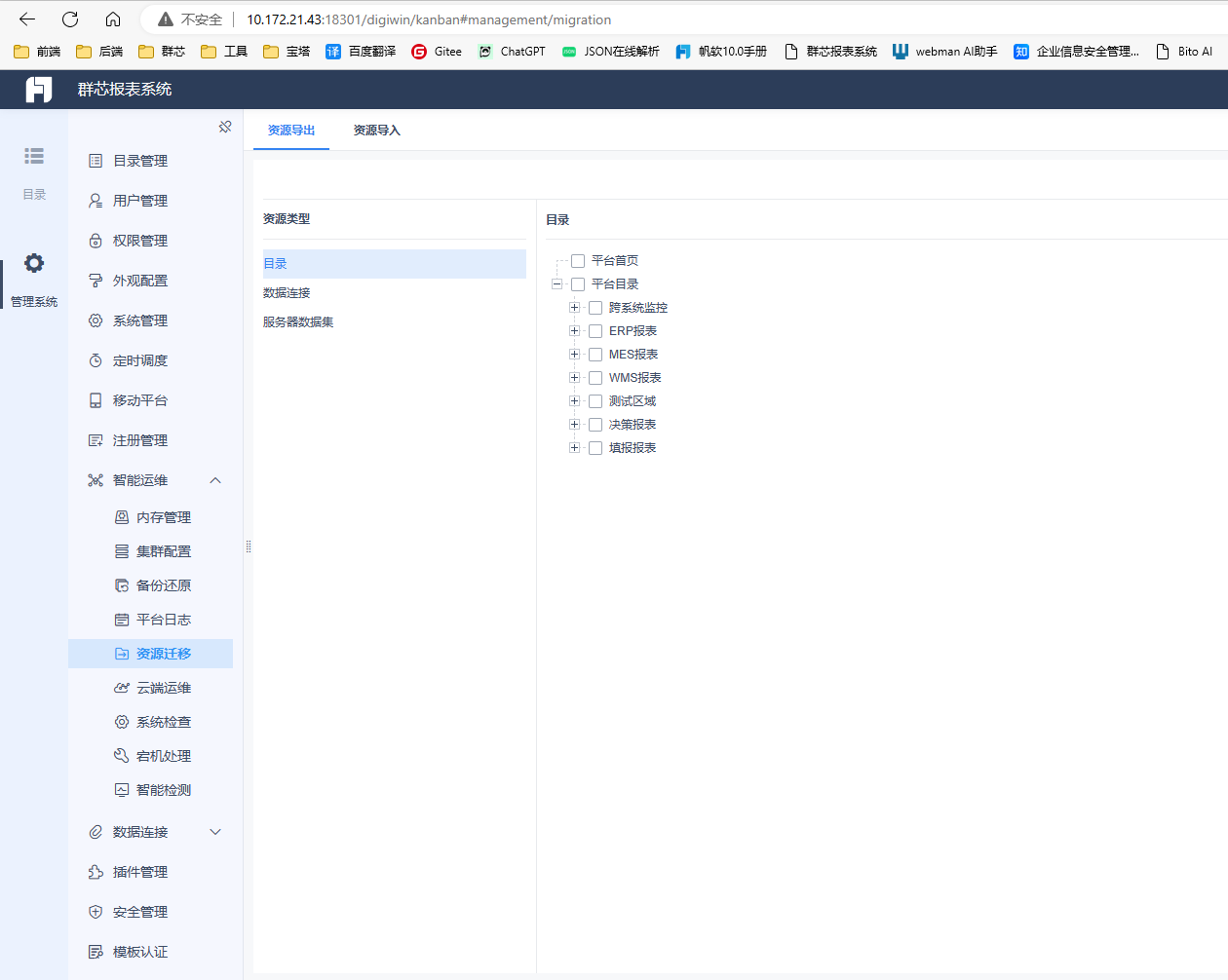Viewport: 1228px width, 980px height.
Task: Go to browser home icon
Action: pyautogui.click(x=113, y=19)
